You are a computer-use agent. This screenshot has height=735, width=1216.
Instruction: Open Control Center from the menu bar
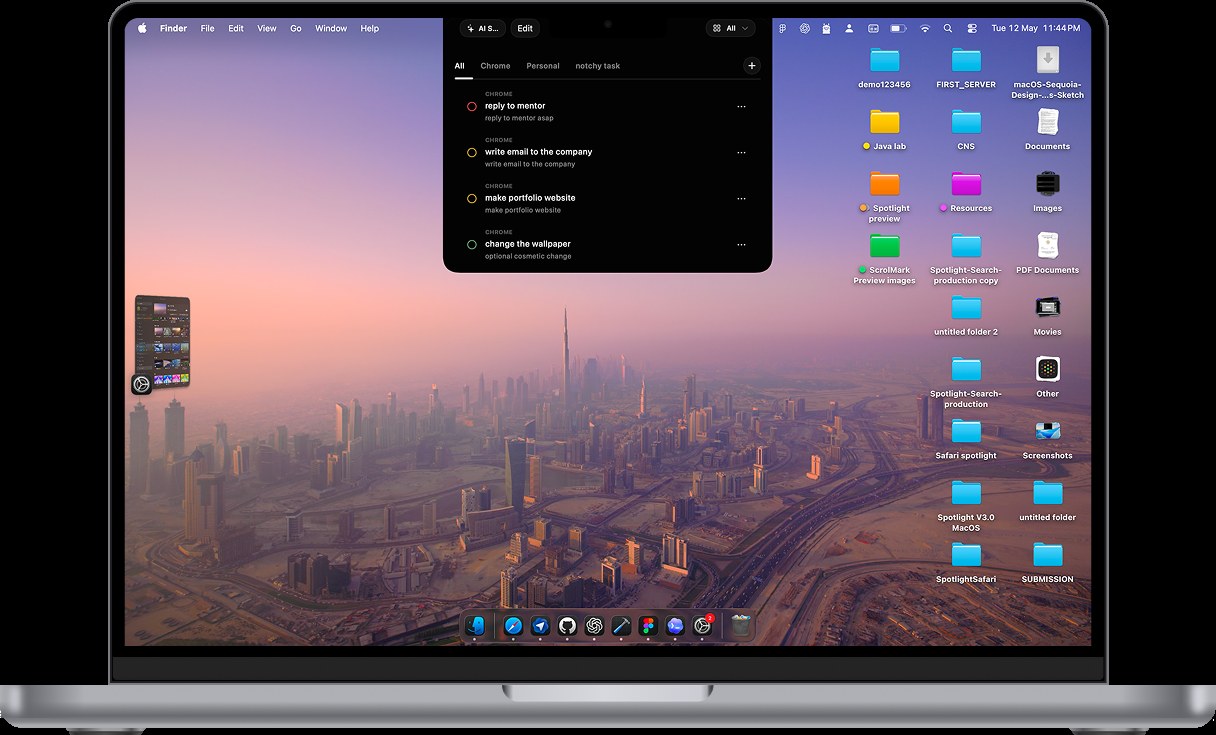click(x=971, y=29)
